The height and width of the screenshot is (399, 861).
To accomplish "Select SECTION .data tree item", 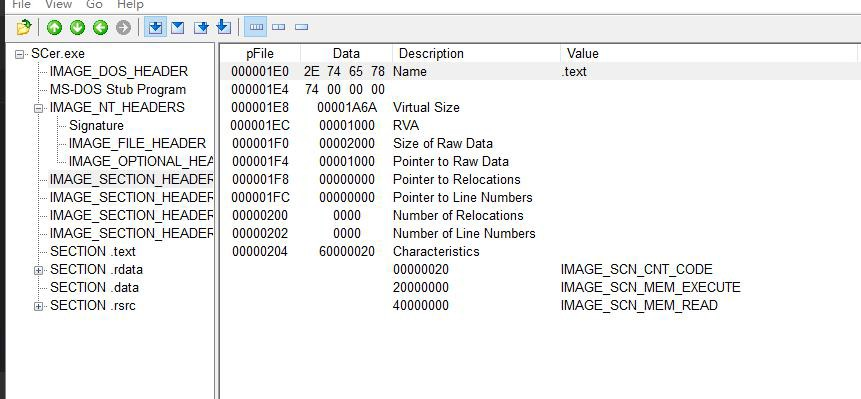I will click(94, 288).
